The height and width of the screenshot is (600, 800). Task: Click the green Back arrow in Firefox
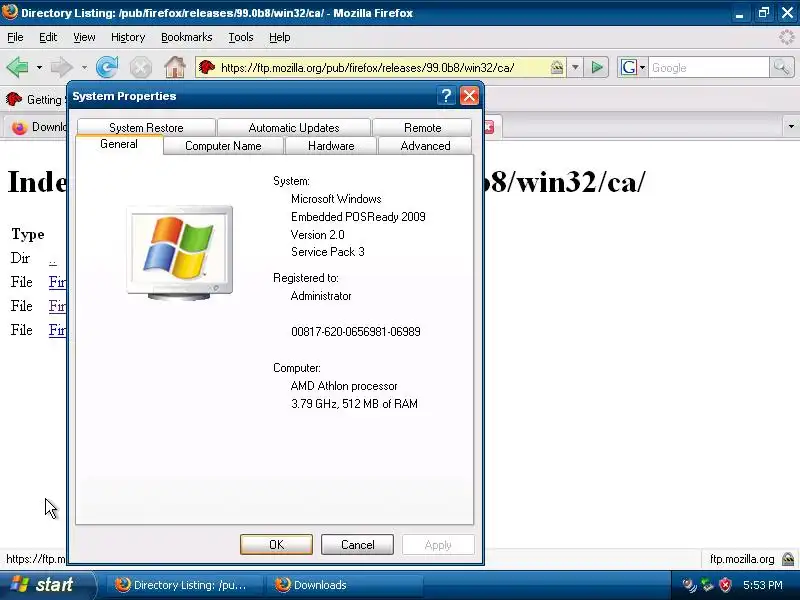pyautogui.click(x=17, y=67)
